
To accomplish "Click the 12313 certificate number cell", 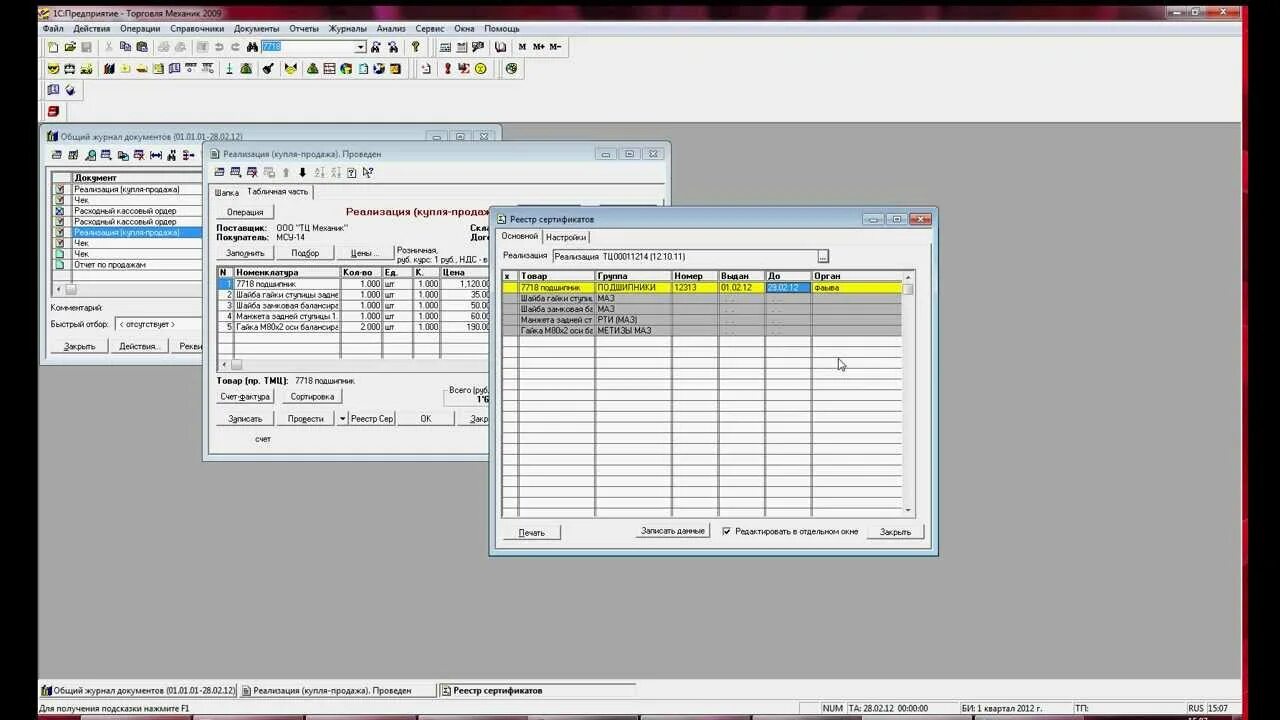I will coord(695,288).
